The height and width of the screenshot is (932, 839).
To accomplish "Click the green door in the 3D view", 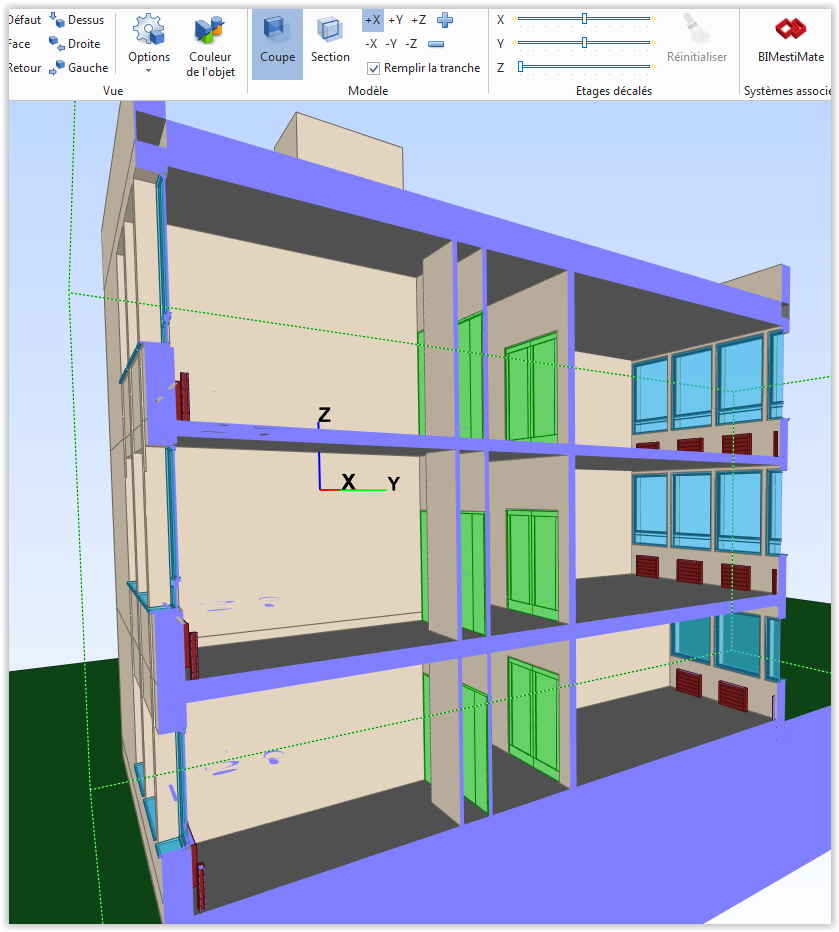I will (x=531, y=390).
